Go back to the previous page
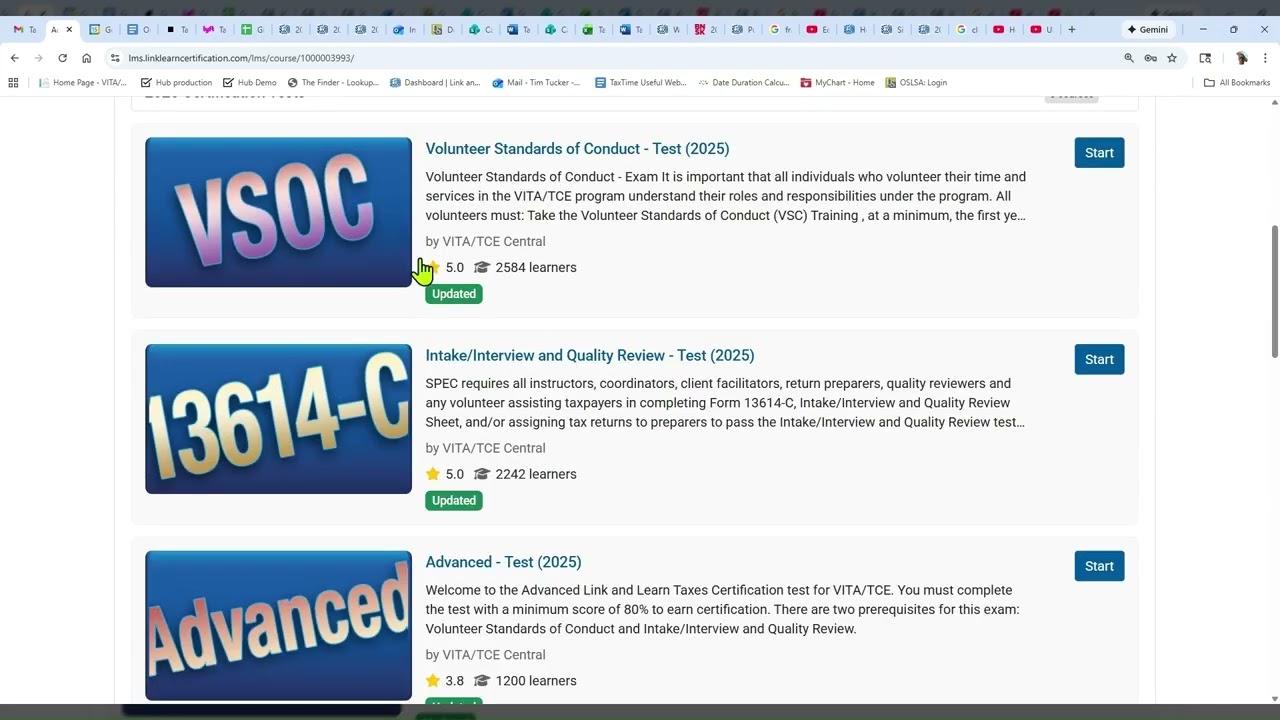The height and width of the screenshot is (720, 1280). 15,58
